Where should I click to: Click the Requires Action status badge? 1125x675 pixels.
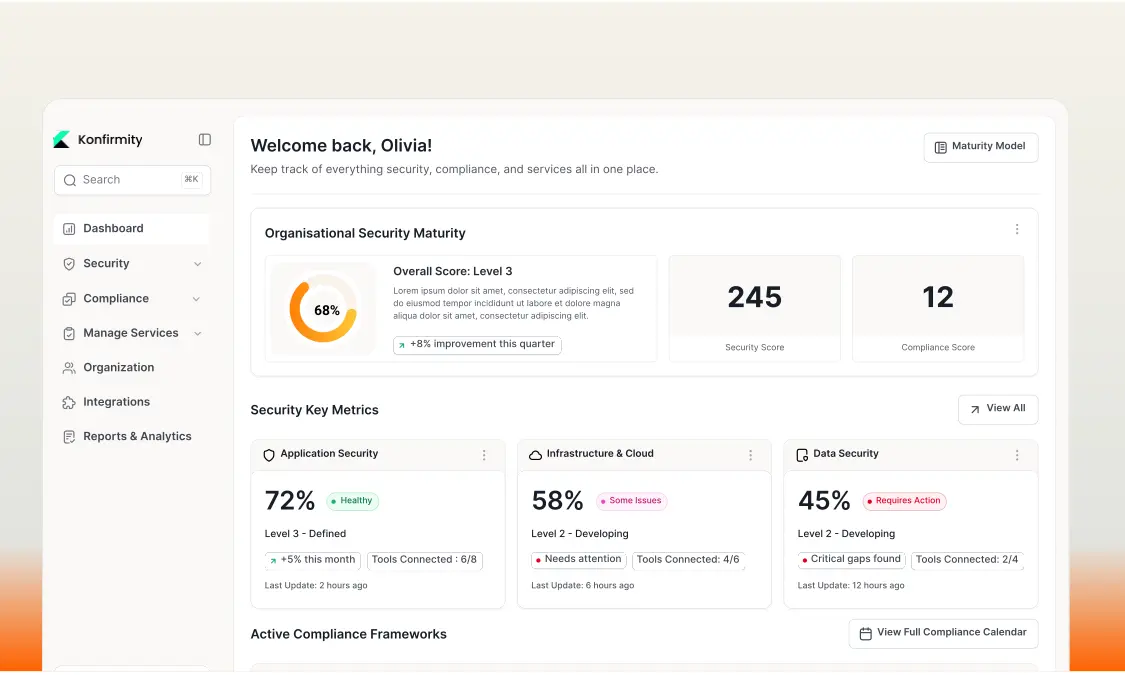[904, 501]
